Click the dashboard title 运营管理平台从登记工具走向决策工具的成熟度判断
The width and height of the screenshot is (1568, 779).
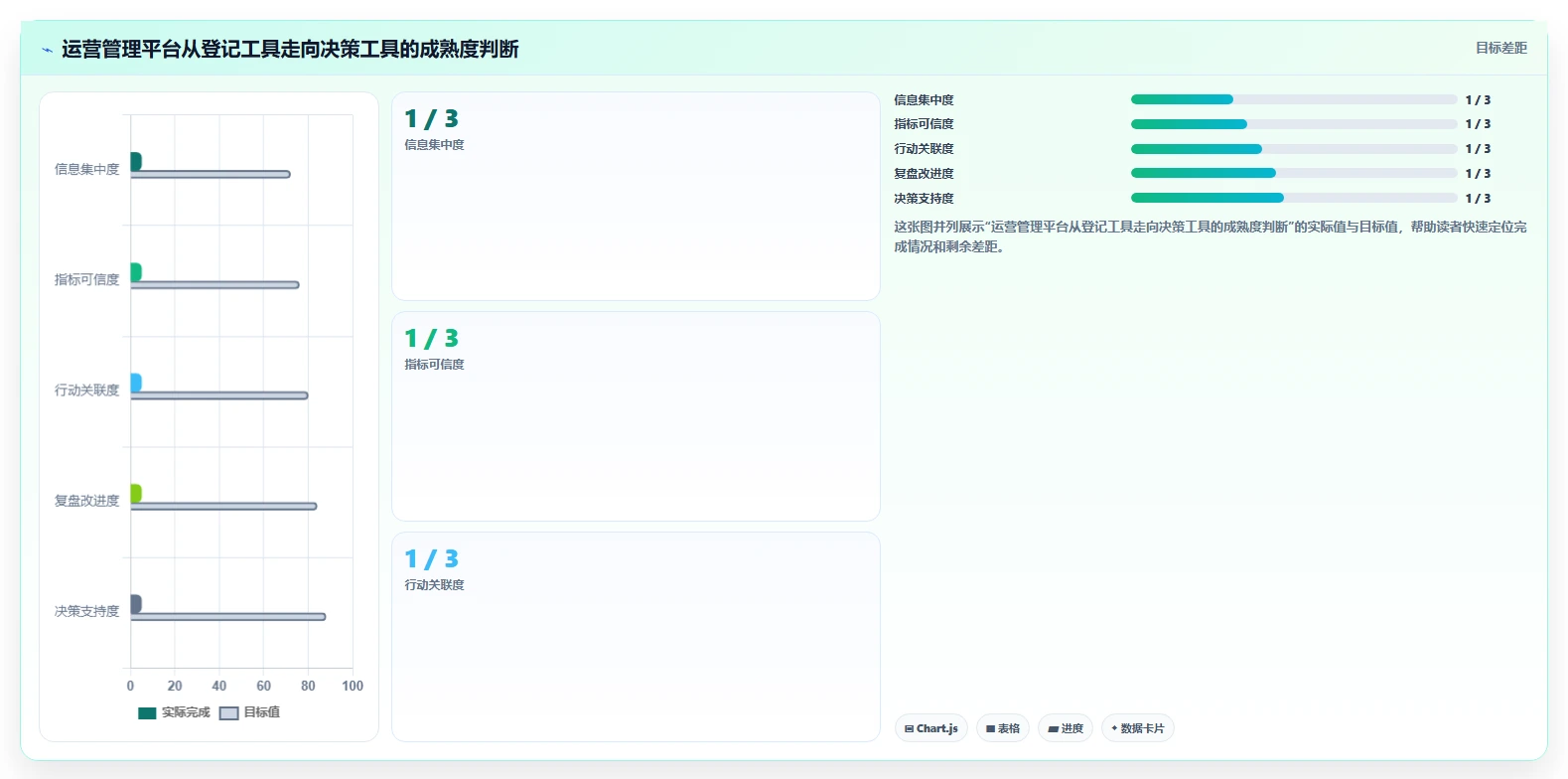[x=290, y=49]
